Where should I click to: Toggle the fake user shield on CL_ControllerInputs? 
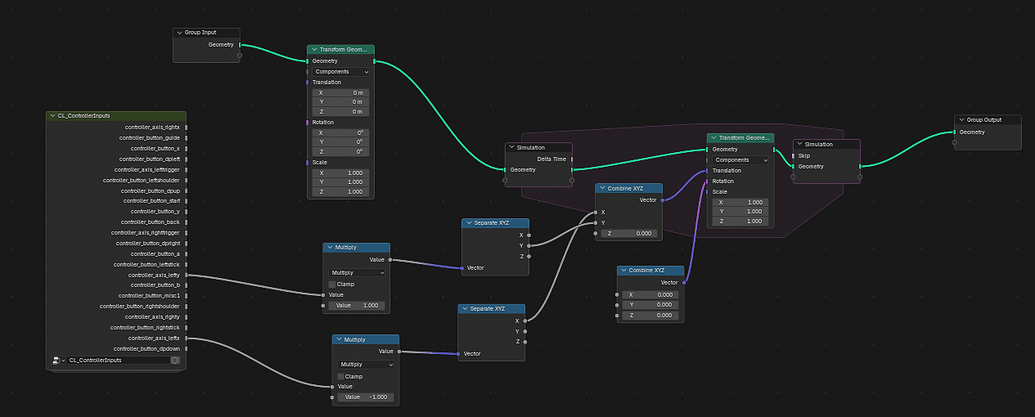[x=175, y=360]
